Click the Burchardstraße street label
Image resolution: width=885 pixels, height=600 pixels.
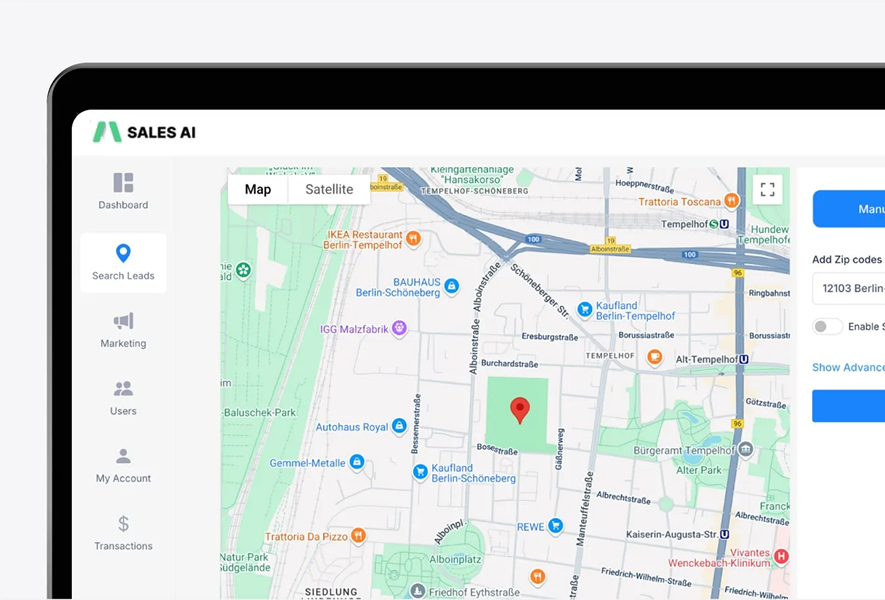[509, 364]
